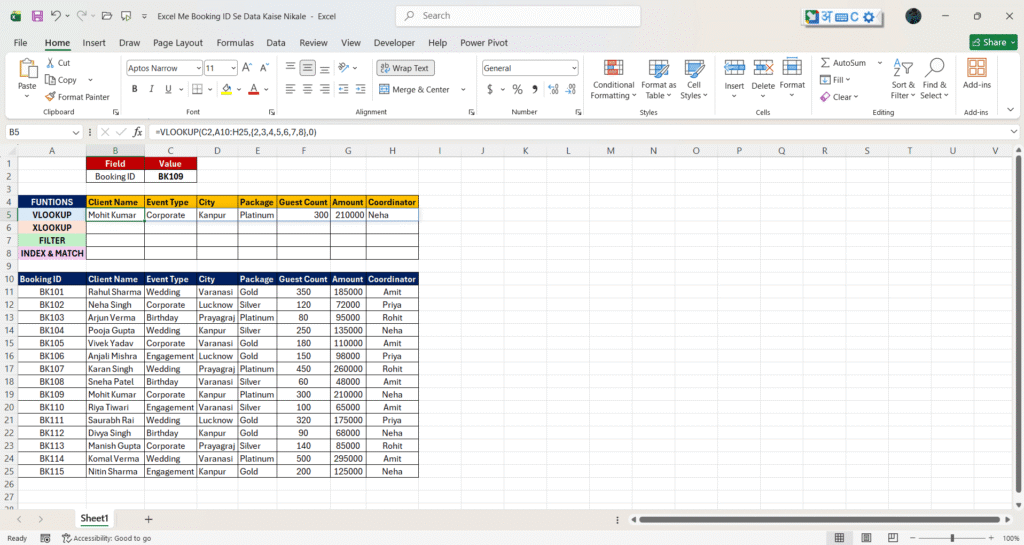Click the Align Left icon
The height and width of the screenshot is (545, 1024).
(x=291, y=89)
